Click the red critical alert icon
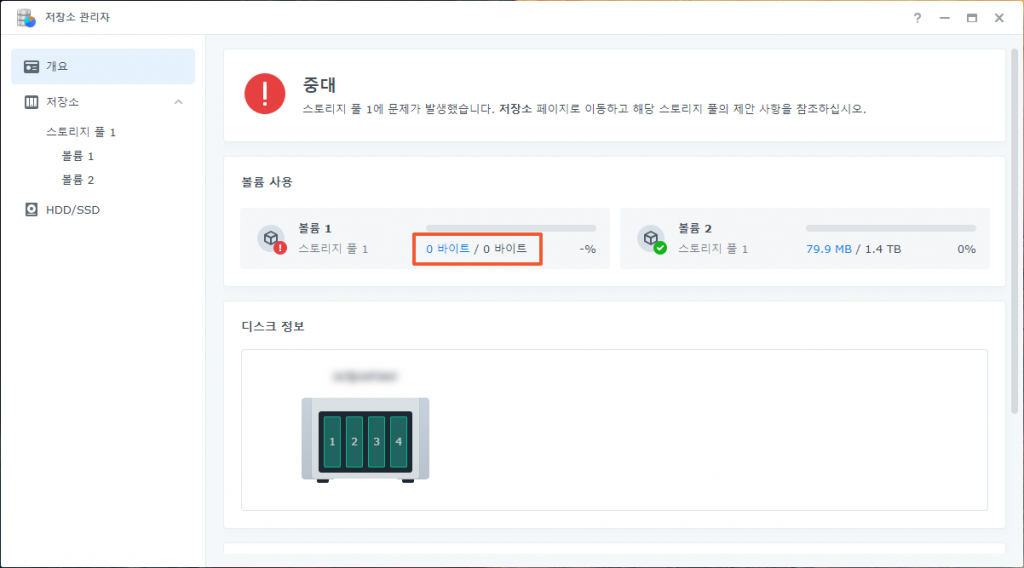 coord(264,93)
